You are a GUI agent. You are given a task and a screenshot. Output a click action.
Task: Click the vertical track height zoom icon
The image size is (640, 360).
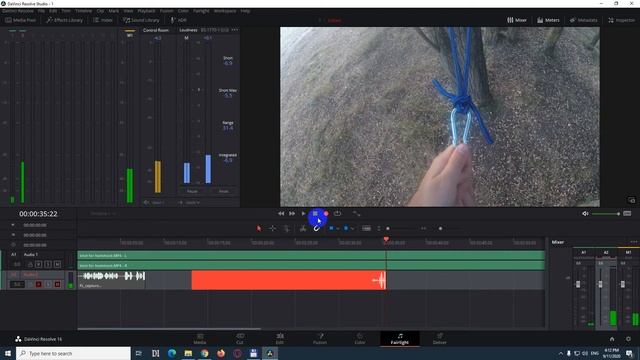click(379, 229)
